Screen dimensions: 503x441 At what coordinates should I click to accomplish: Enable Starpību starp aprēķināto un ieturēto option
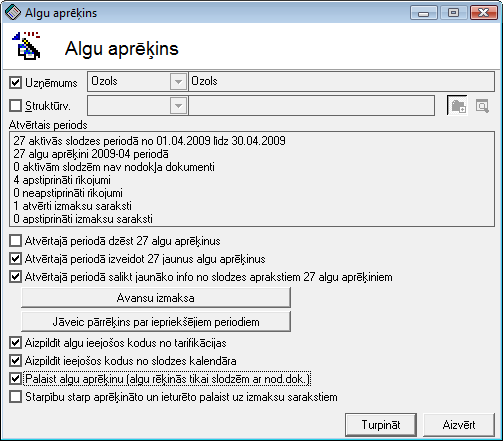point(16,397)
